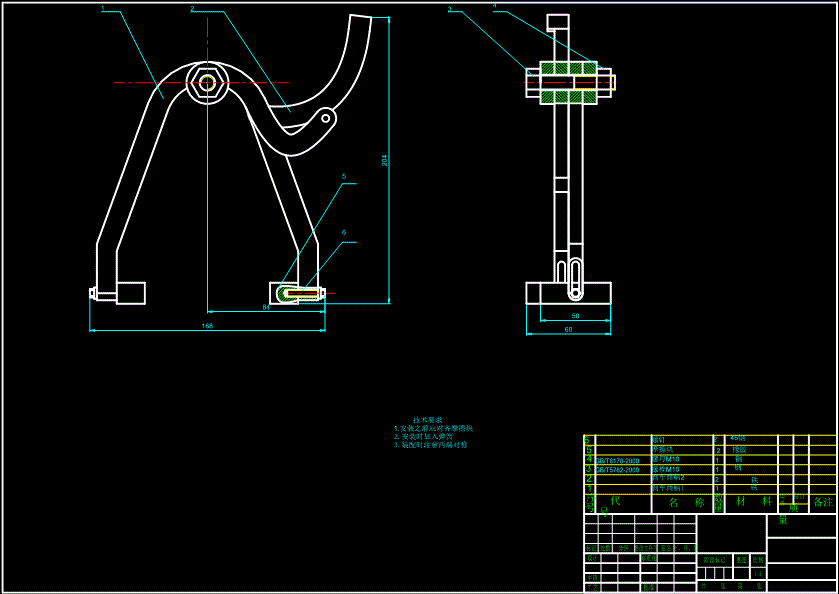Click the "名 称" column header
This screenshot has height=594, width=839.
[x=687, y=502]
